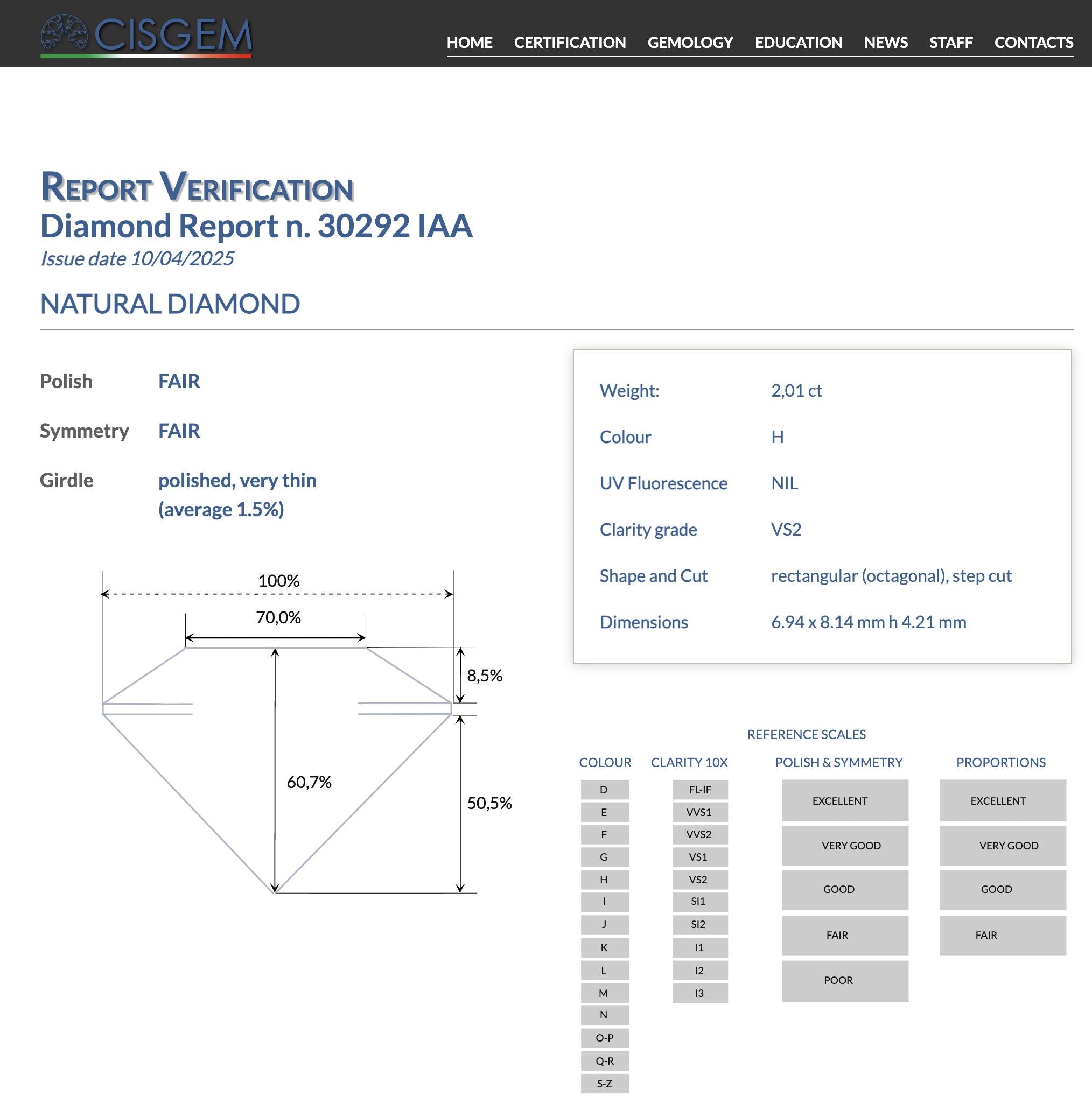This screenshot has width=1092, height=1111.
Task: Click the H colour scale box
Action: (604, 879)
